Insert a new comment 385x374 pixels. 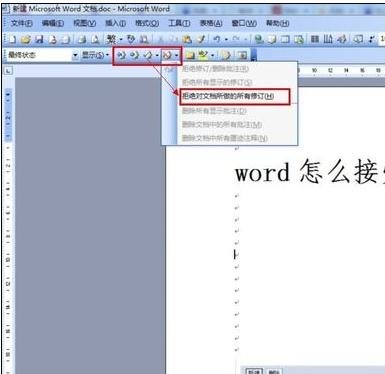pos(190,55)
